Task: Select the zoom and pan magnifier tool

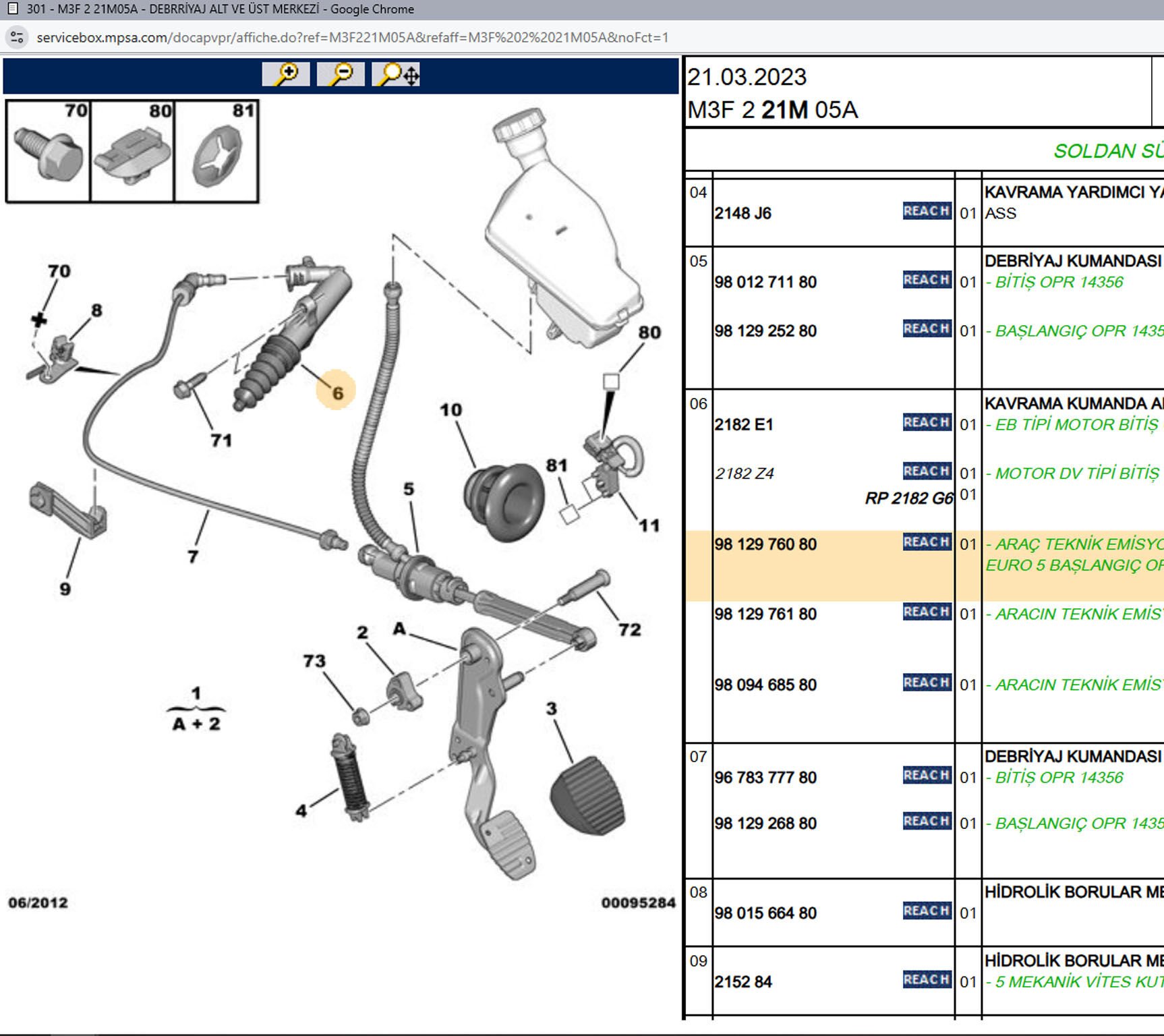Action: 396,74
